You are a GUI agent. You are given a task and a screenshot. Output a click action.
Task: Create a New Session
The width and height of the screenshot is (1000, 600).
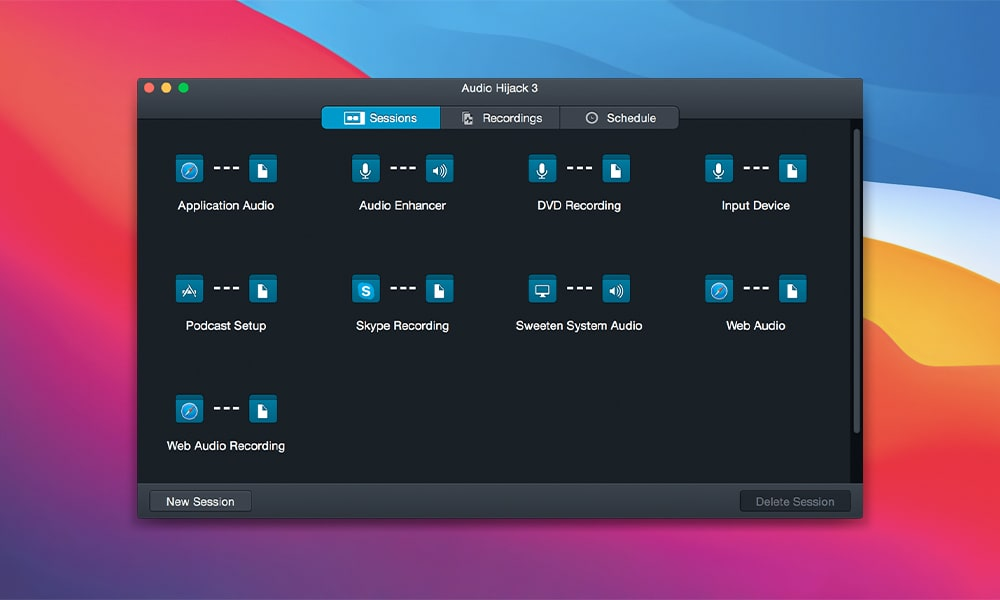coord(199,500)
